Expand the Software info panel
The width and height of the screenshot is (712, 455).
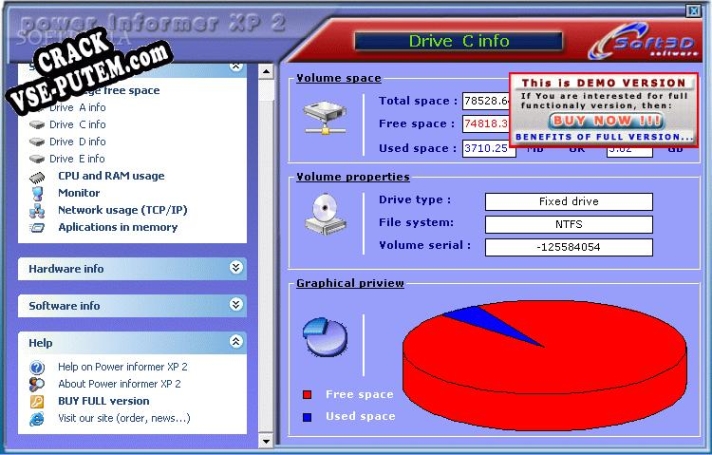pyautogui.click(x=236, y=304)
